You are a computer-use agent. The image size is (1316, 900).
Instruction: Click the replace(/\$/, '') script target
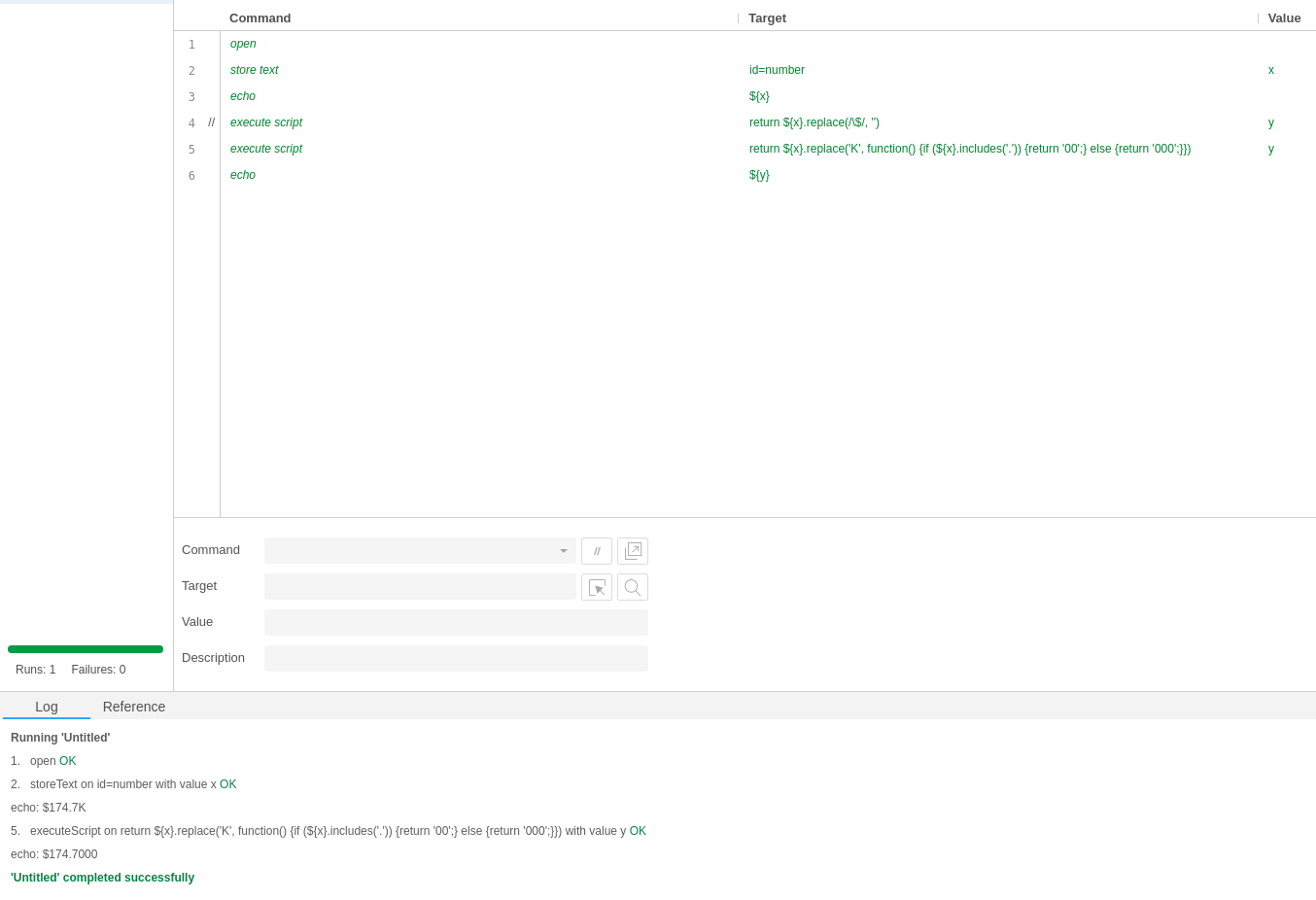coord(814,122)
